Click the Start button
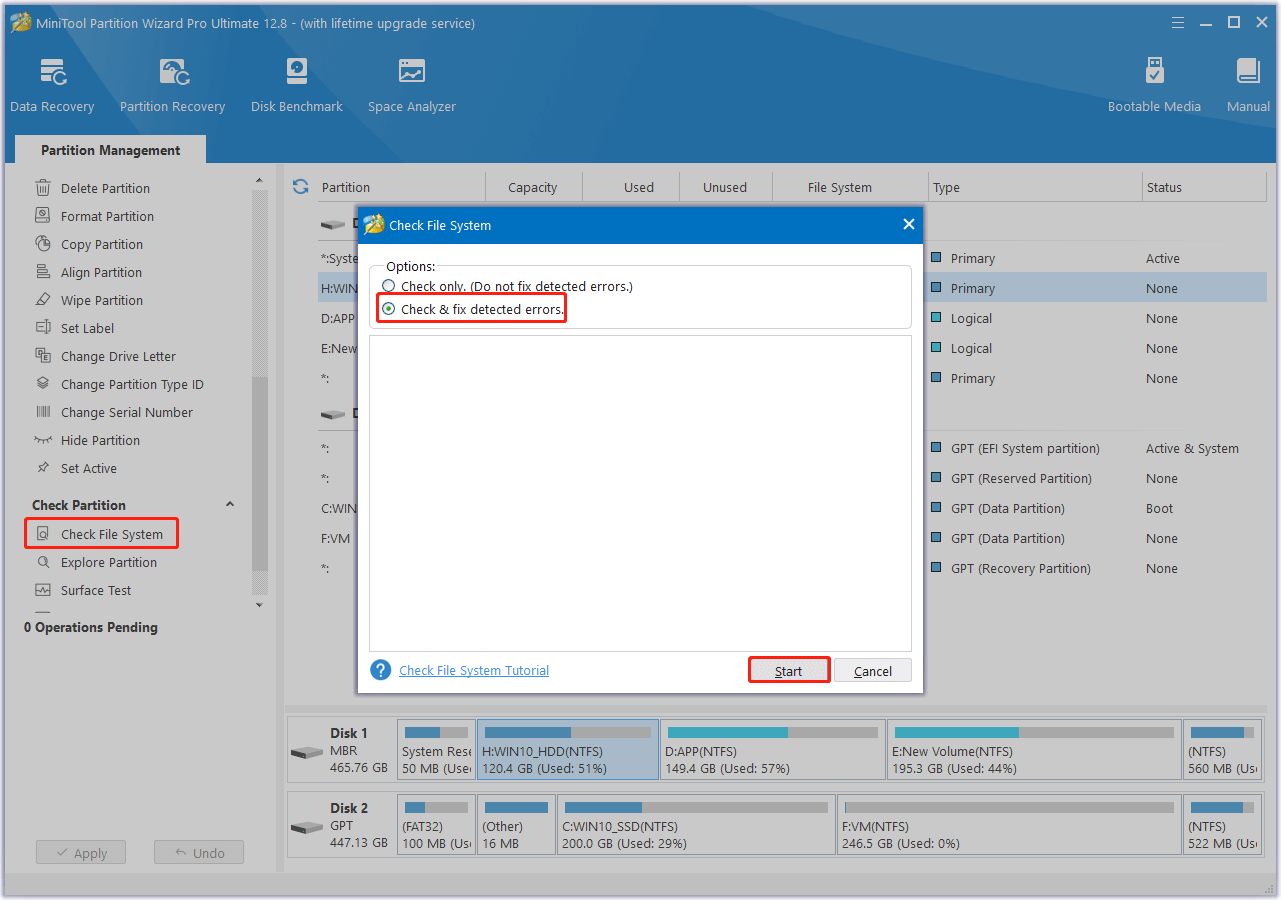 [789, 671]
